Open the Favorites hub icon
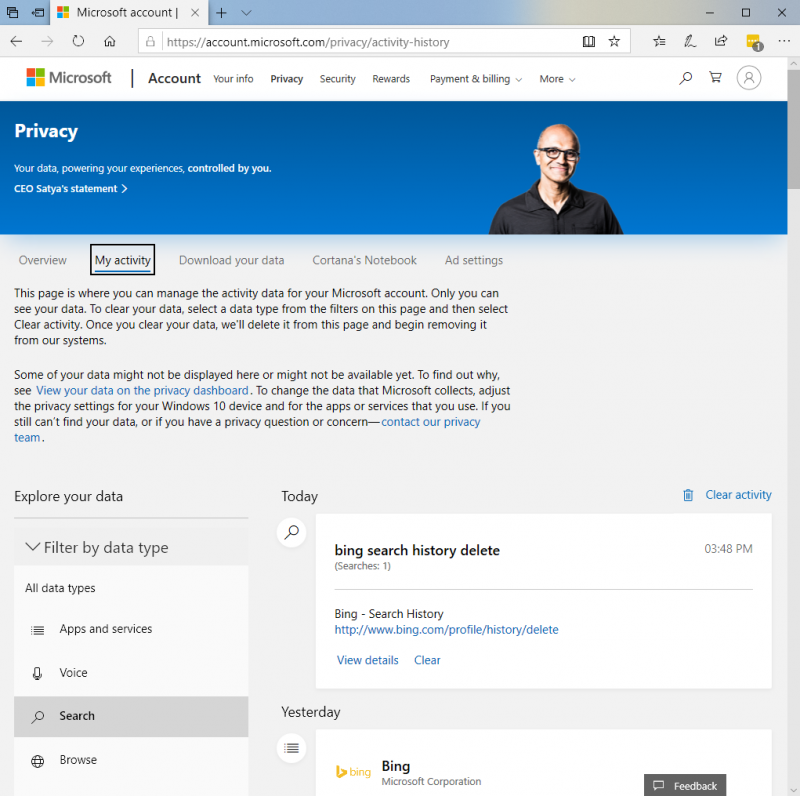 [659, 41]
